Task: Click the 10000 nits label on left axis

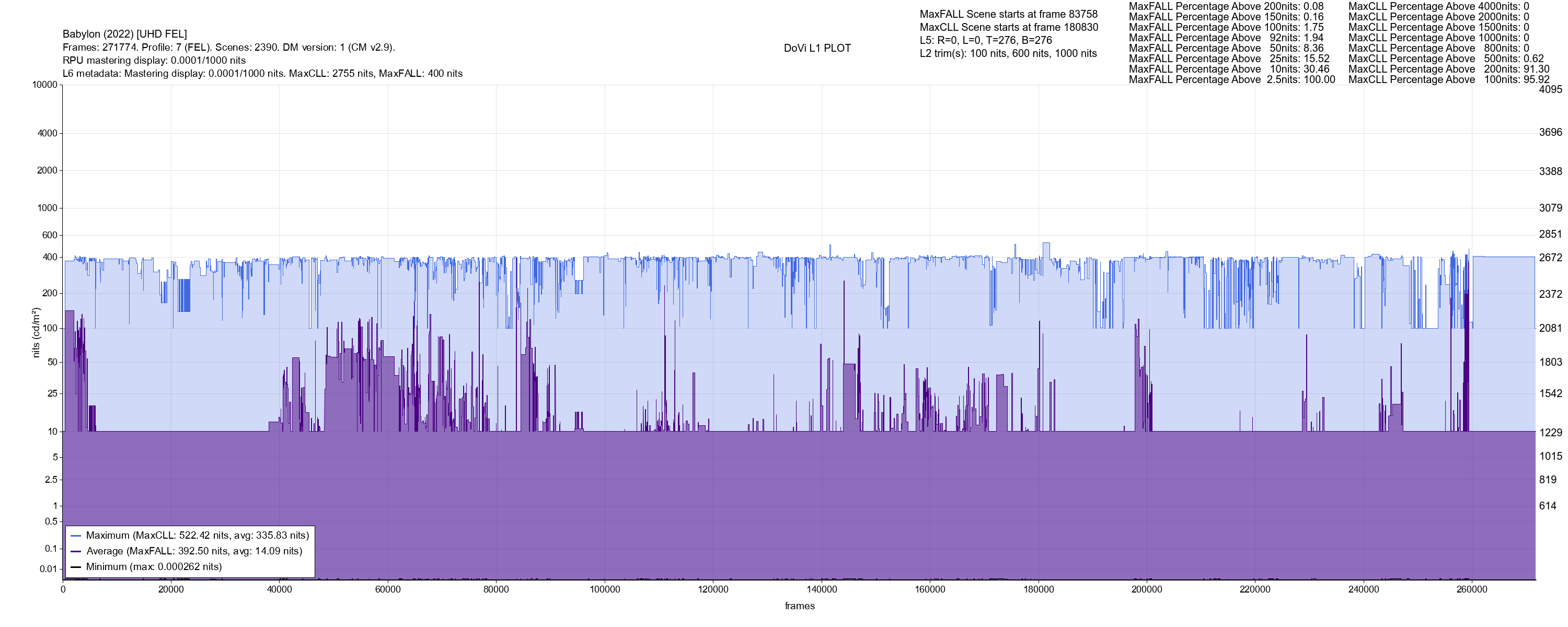Action: click(x=44, y=85)
